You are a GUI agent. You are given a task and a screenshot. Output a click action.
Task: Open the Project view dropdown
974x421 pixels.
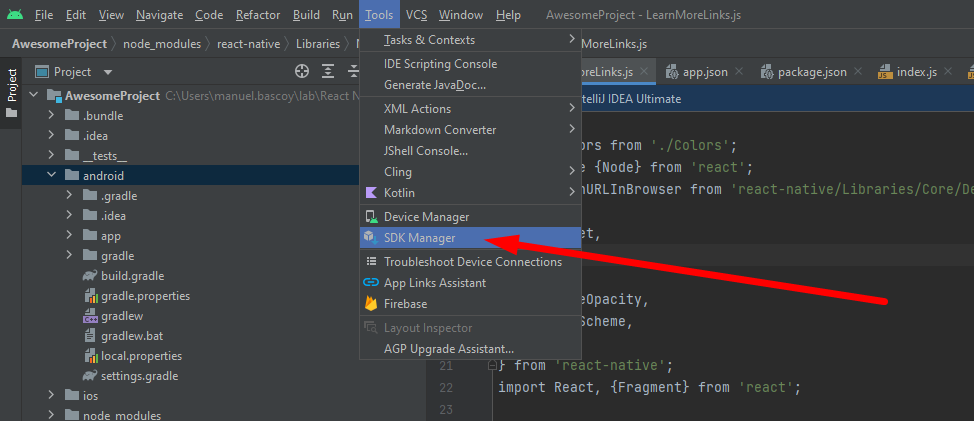coord(108,72)
